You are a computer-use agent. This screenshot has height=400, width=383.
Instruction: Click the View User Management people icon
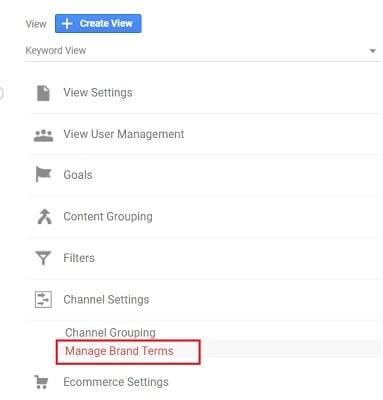point(43,135)
